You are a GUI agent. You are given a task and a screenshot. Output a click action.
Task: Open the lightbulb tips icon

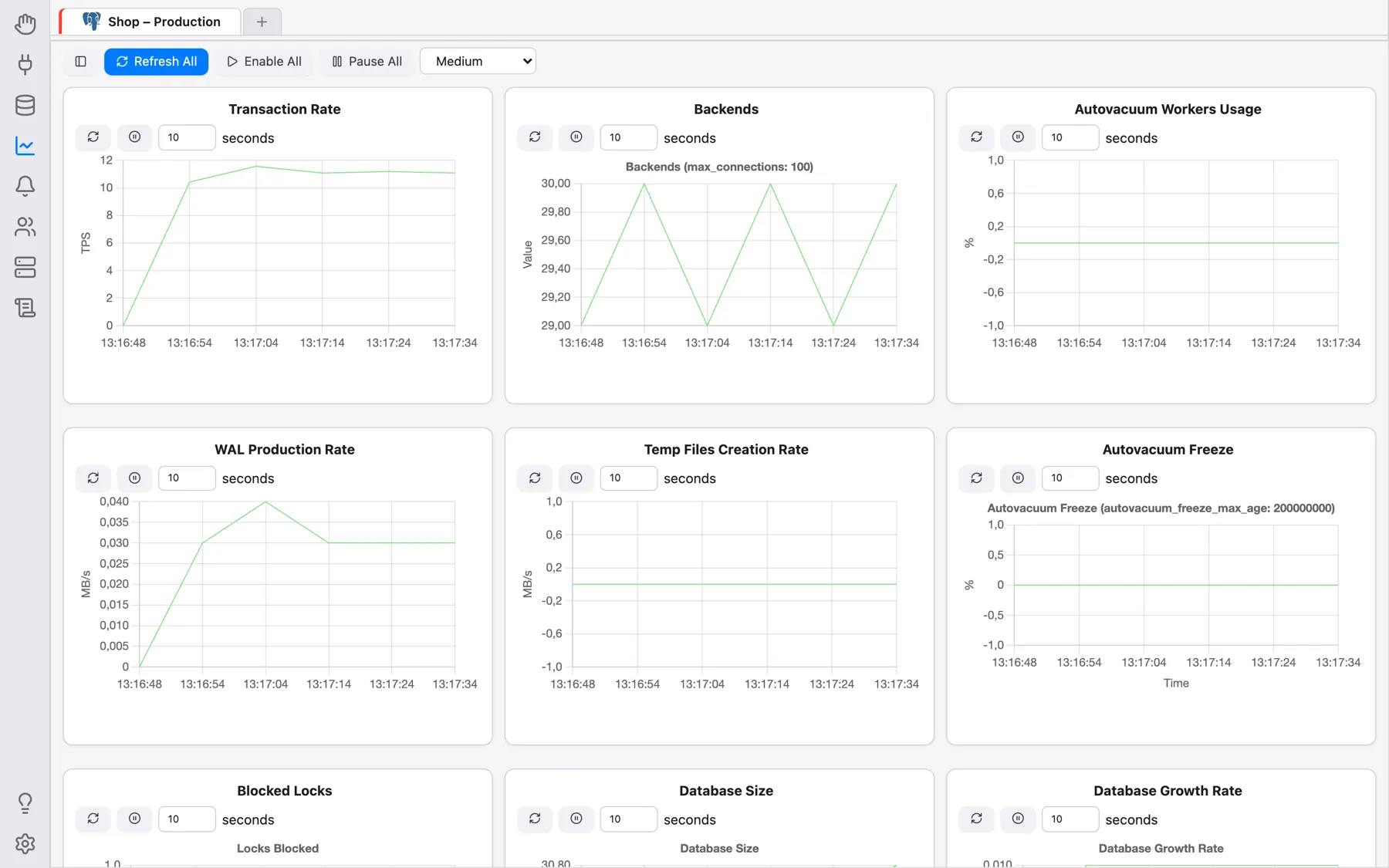[25, 803]
